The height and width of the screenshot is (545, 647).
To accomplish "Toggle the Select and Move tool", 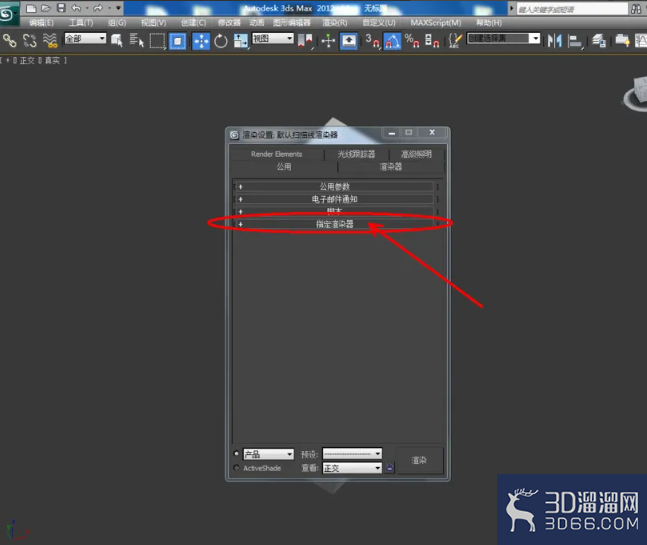I will click(201, 41).
